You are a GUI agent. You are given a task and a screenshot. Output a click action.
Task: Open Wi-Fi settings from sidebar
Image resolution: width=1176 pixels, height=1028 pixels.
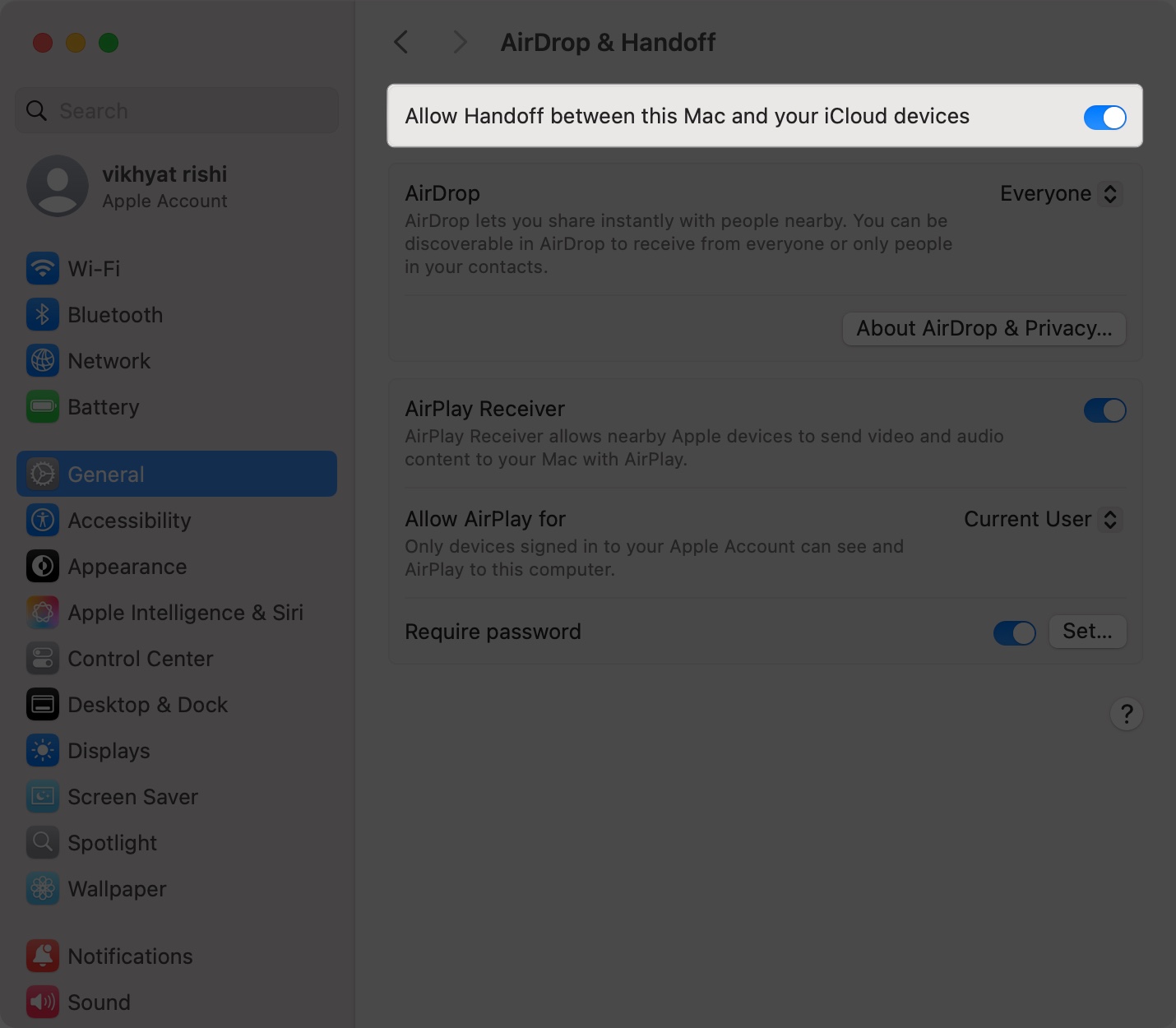pos(93,268)
